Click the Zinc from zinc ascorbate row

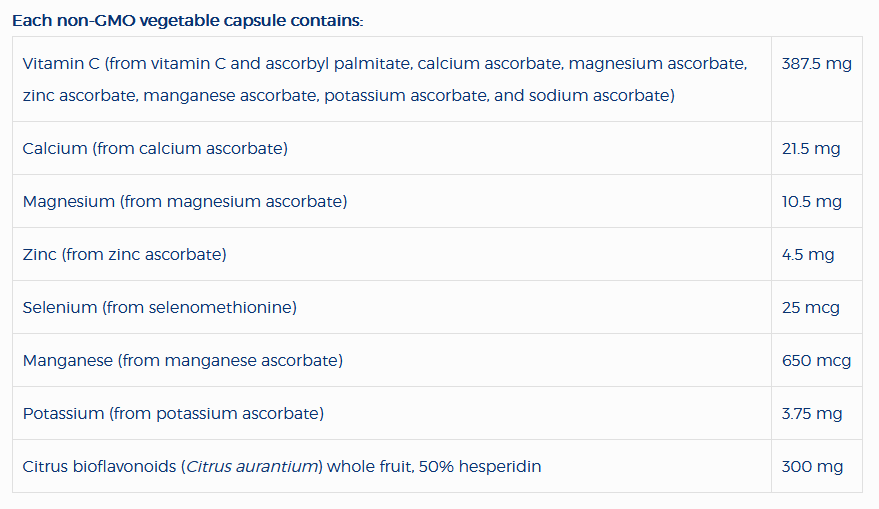click(125, 255)
